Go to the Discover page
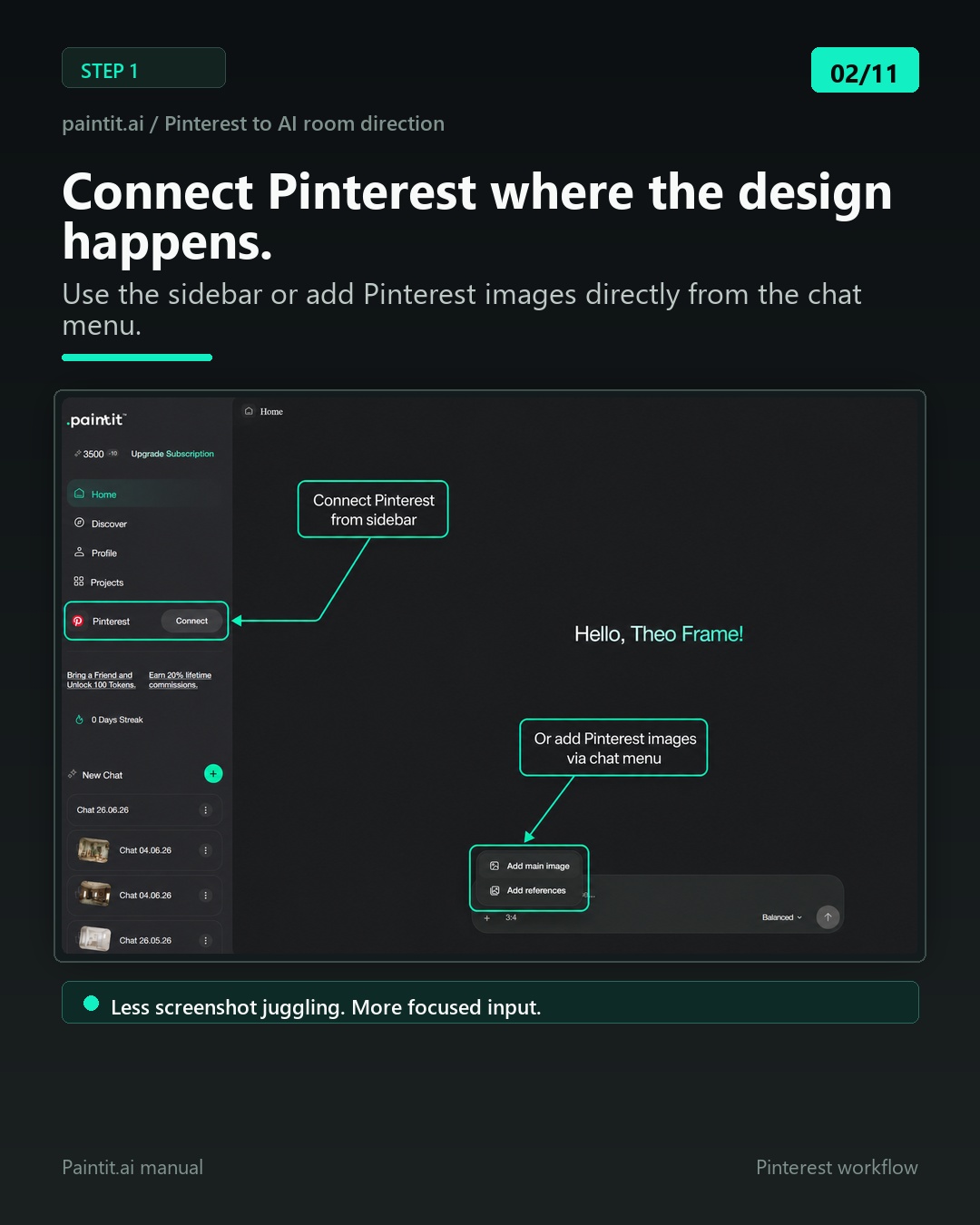Image resolution: width=980 pixels, height=1225 pixels. pyautogui.click(x=100, y=524)
